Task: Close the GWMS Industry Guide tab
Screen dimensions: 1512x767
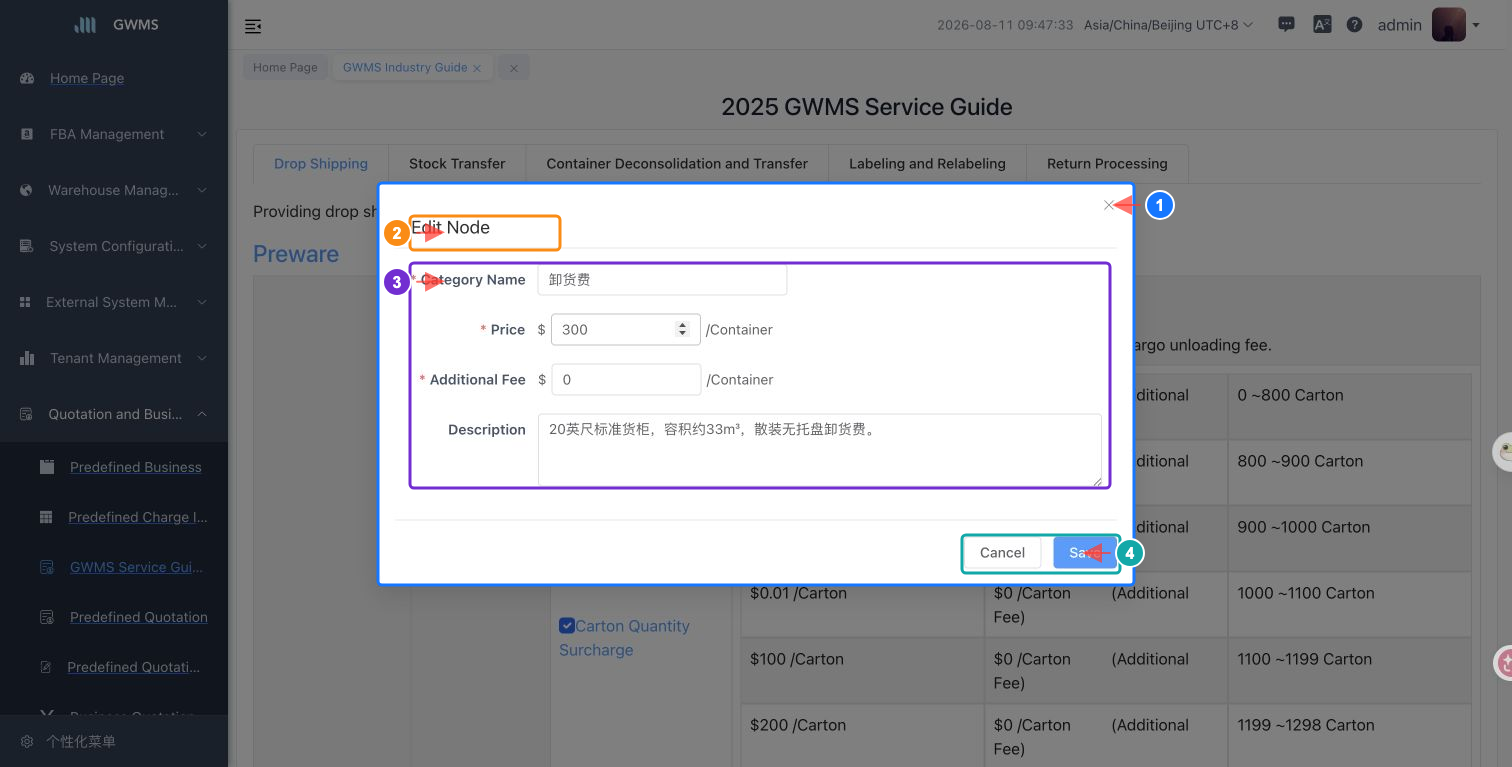Action: pos(477,68)
